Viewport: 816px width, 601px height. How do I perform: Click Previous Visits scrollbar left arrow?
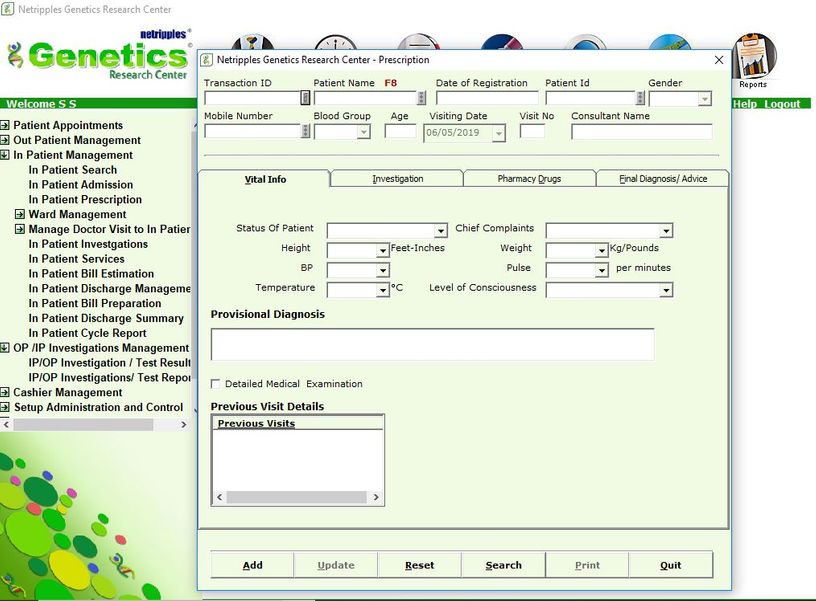click(220, 497)
